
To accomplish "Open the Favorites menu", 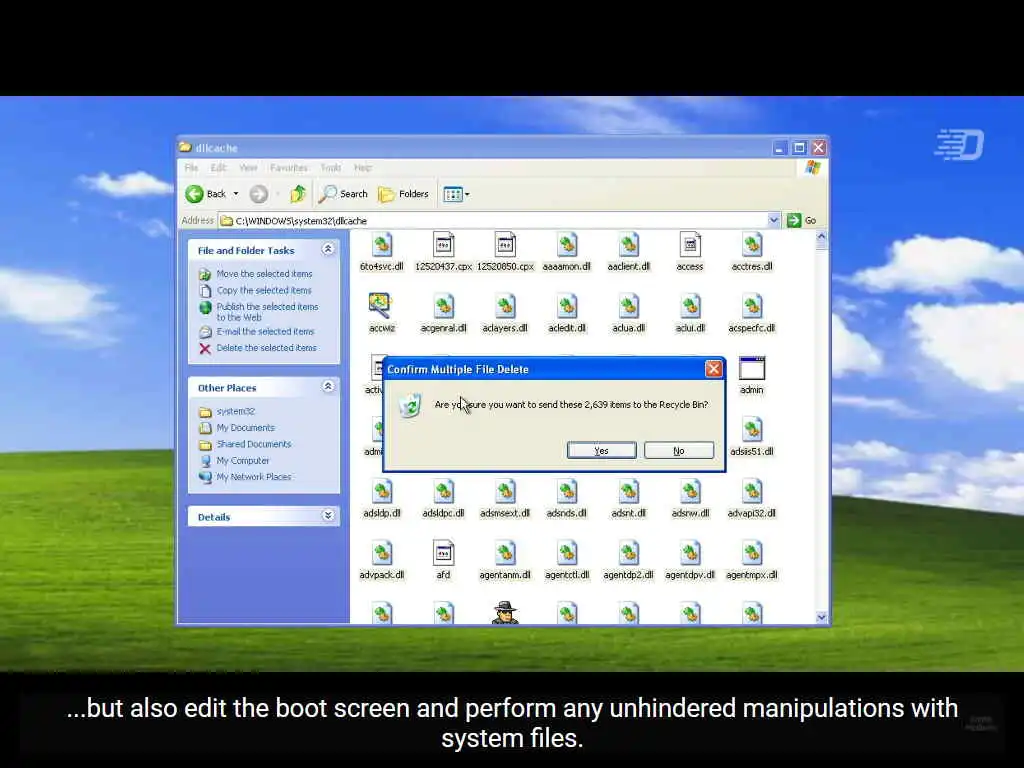I will [x=289, y=168].
